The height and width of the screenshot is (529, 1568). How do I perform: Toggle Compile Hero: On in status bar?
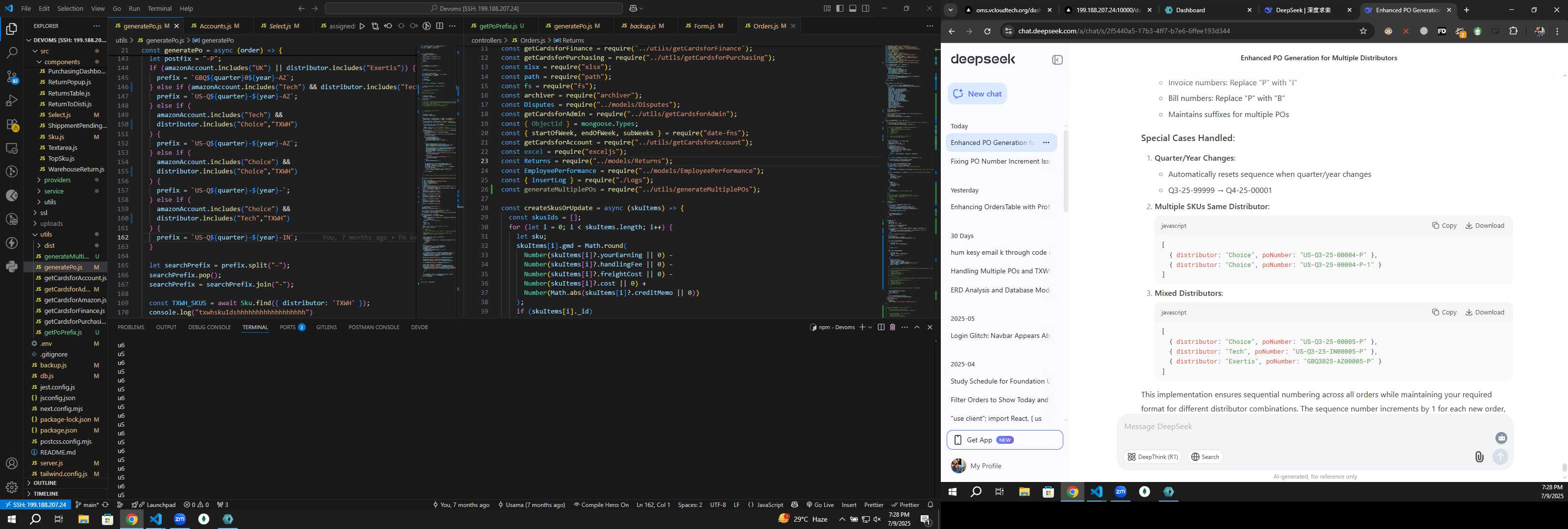601,505
